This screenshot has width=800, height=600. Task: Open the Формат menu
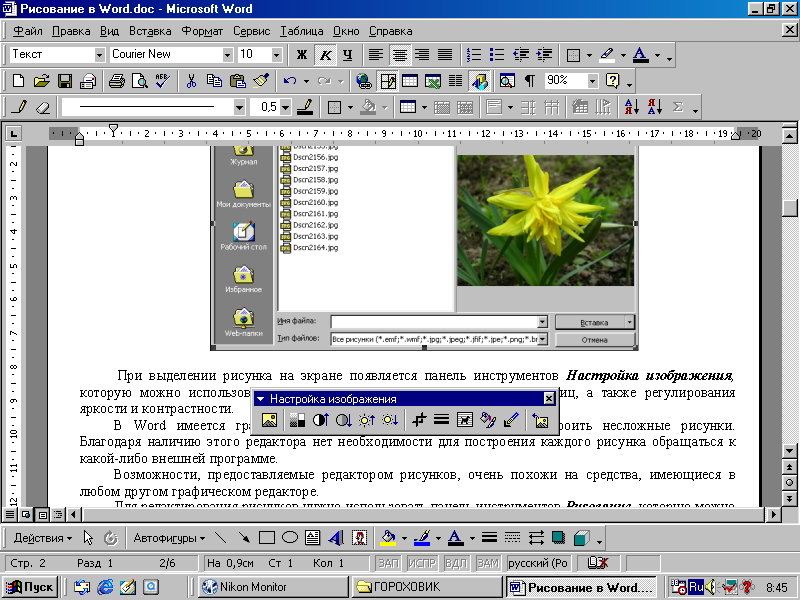202,31
